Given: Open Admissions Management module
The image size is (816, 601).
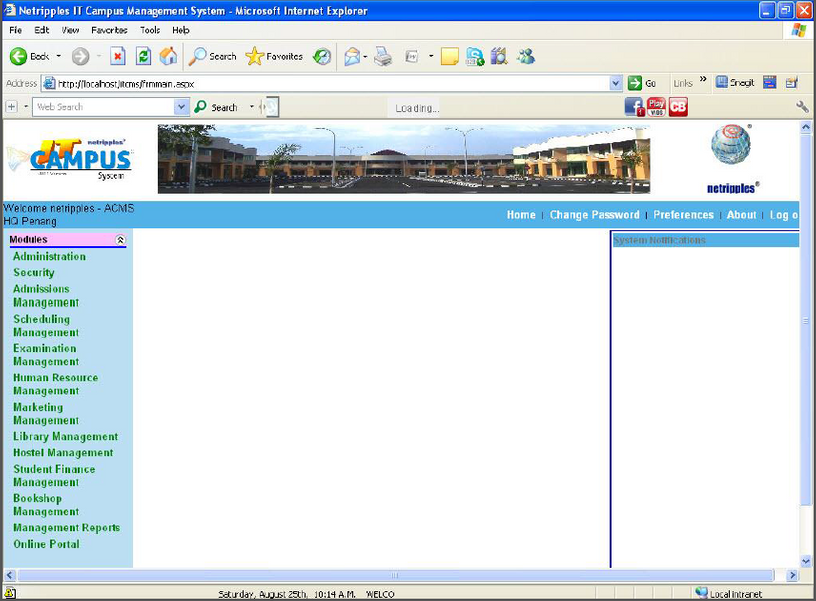Looking at the screenshot, I should click(46, 296).
